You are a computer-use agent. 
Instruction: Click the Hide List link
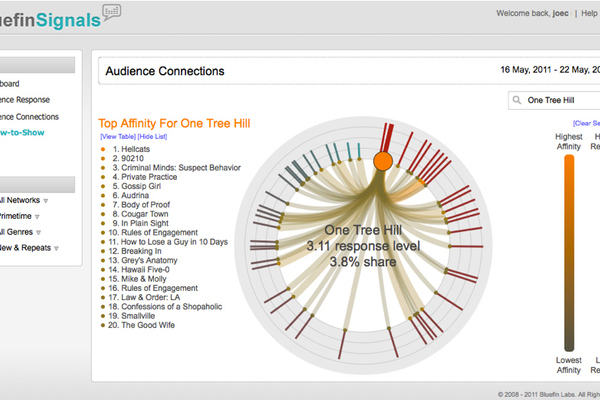[x=152, y=137]
